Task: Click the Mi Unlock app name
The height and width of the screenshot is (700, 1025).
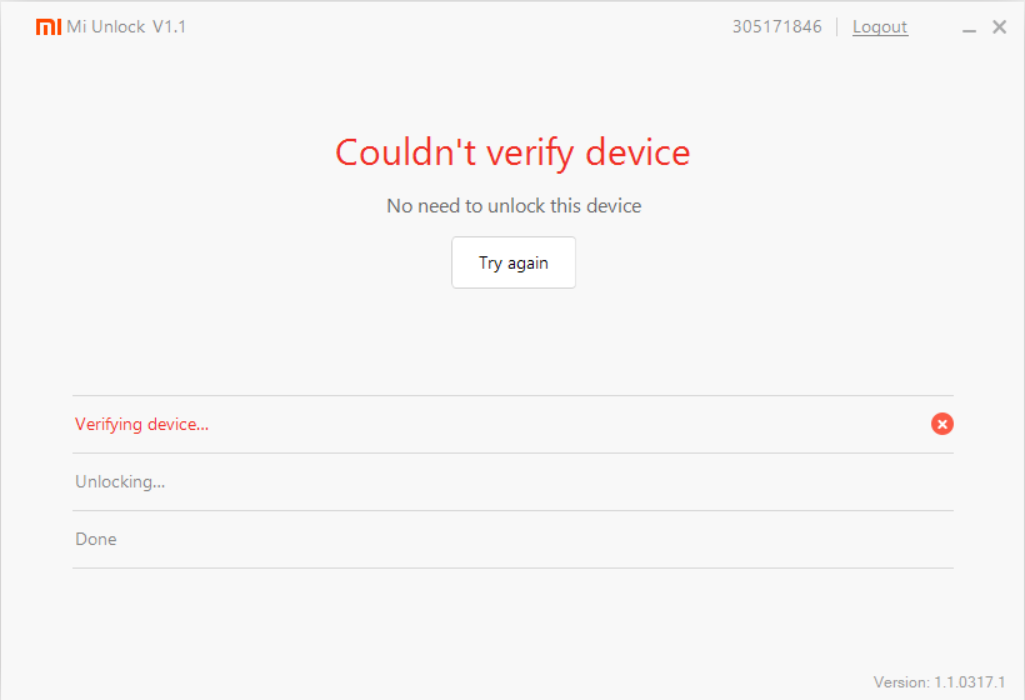Action: (x=106, y=27)
